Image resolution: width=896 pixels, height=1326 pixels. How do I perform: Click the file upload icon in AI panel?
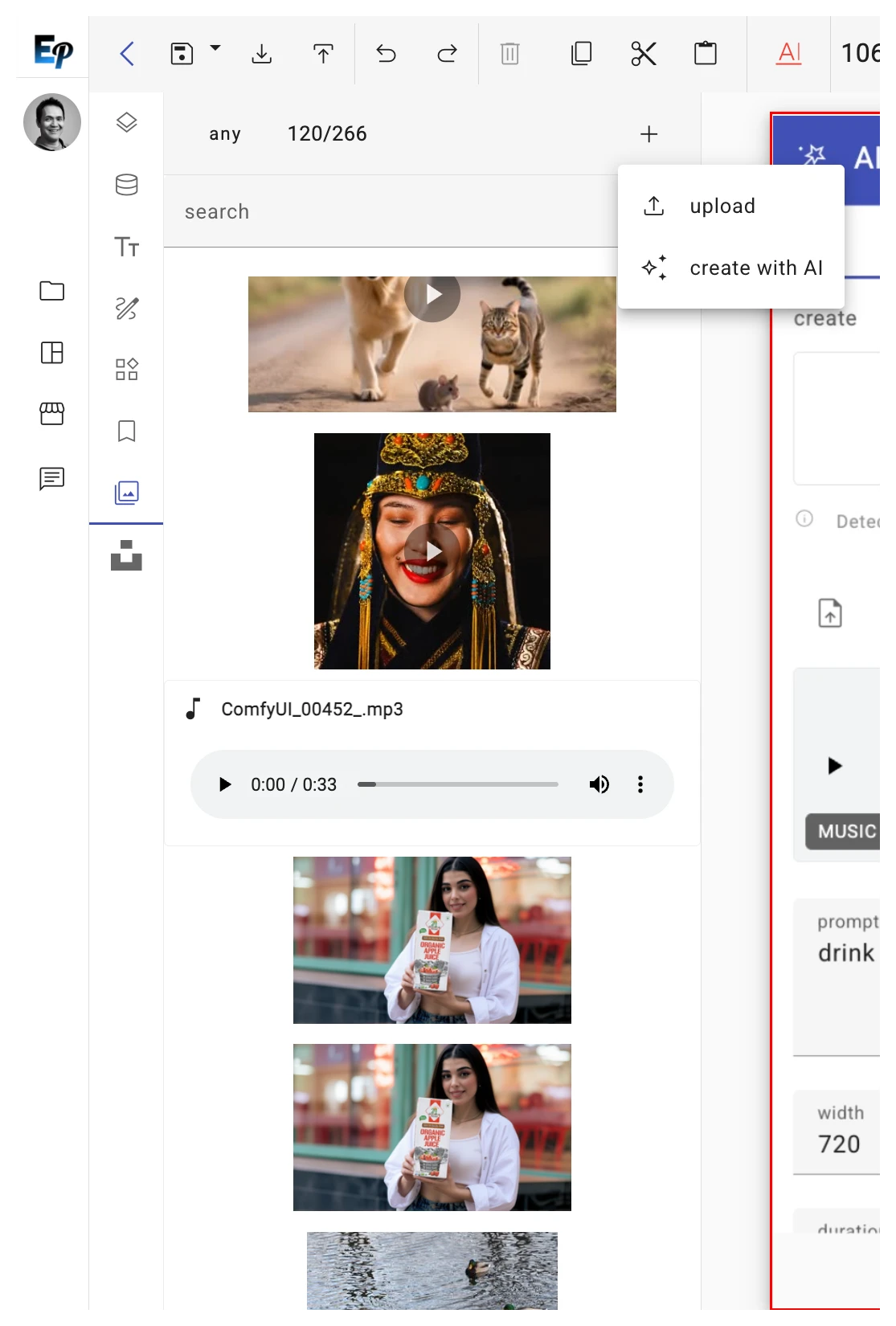(830, 613)
